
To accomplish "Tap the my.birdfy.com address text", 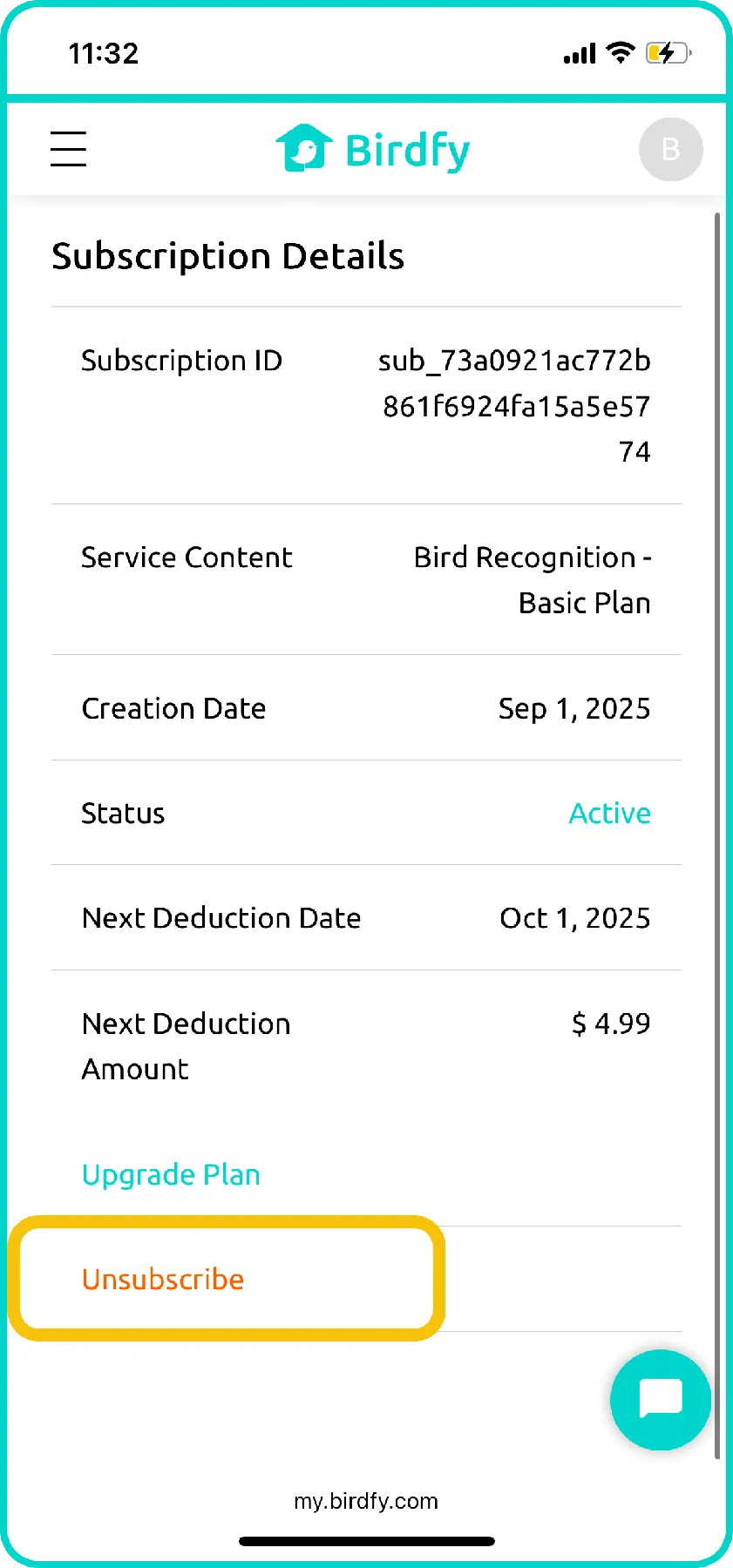I will click(366, 1501).
